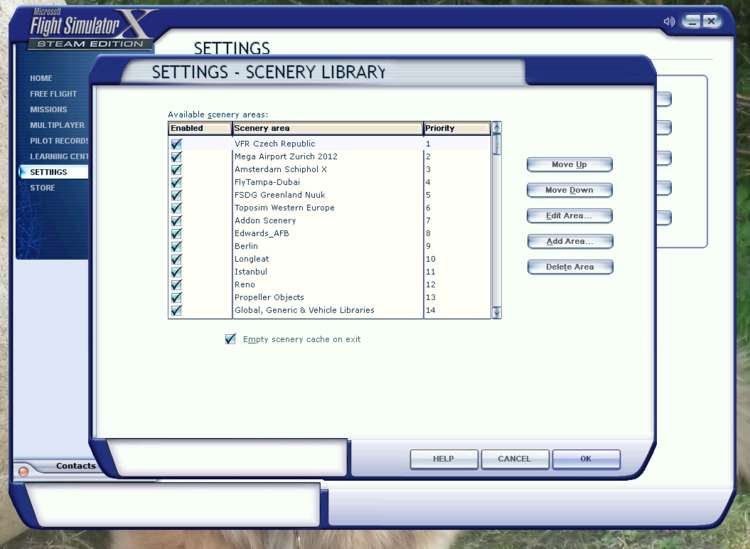Uncheck the Reno scenery checkbox

(x=176, y=285)
